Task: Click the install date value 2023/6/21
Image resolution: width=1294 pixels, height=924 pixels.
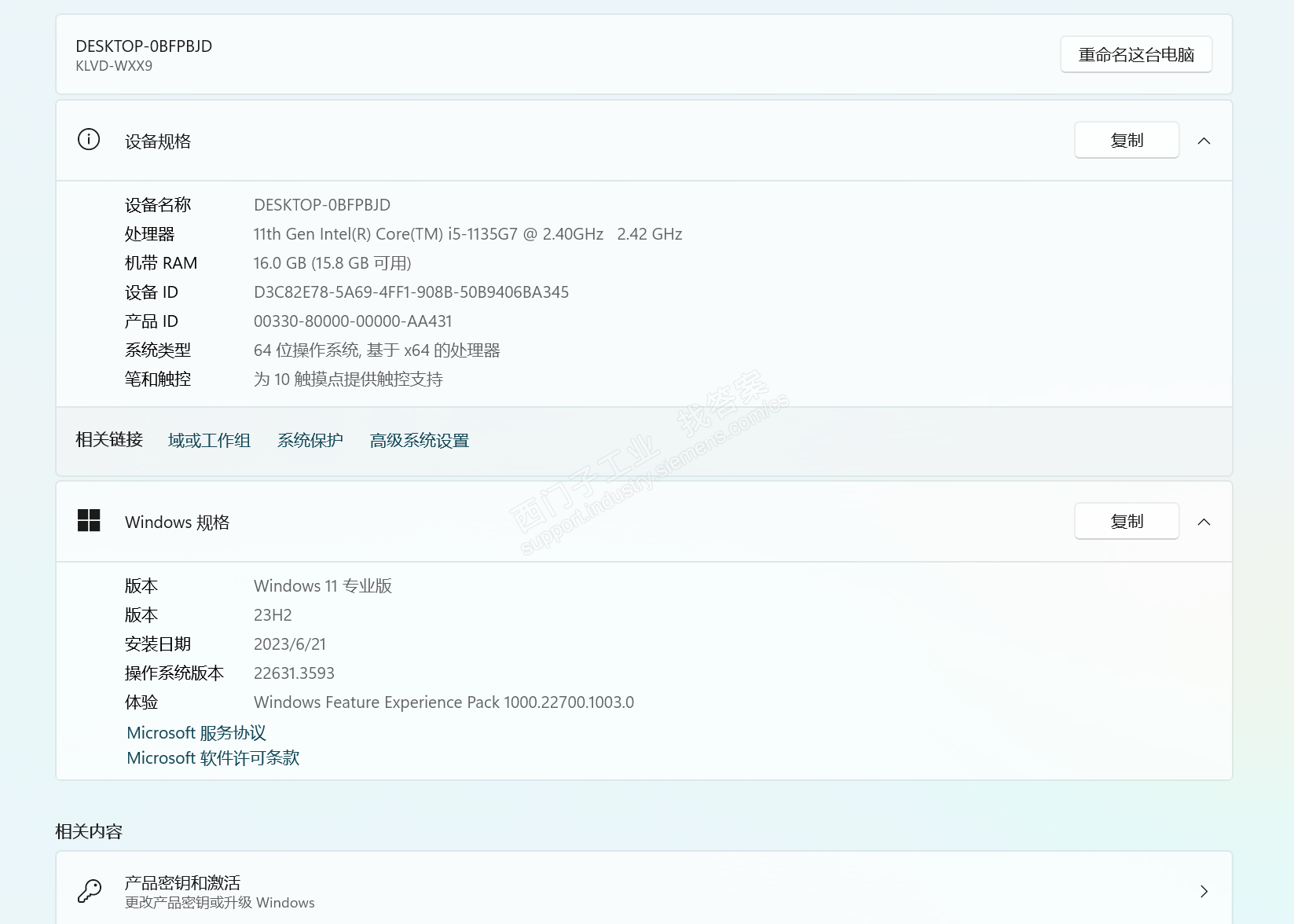Action: click(x=289, y=644)
